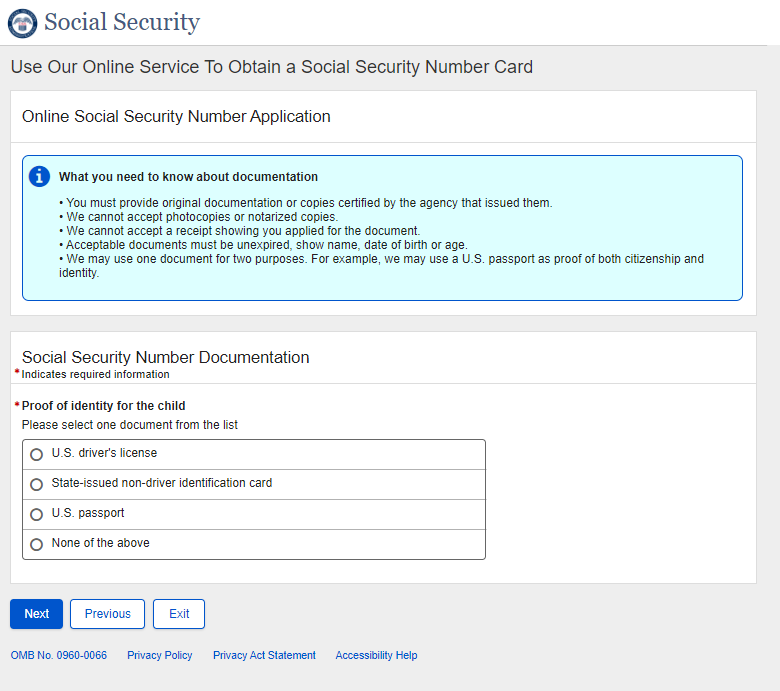Open the OMB No. 0960-0066 link
Viewport: 780px width, 691px height.
pos(59,656)
